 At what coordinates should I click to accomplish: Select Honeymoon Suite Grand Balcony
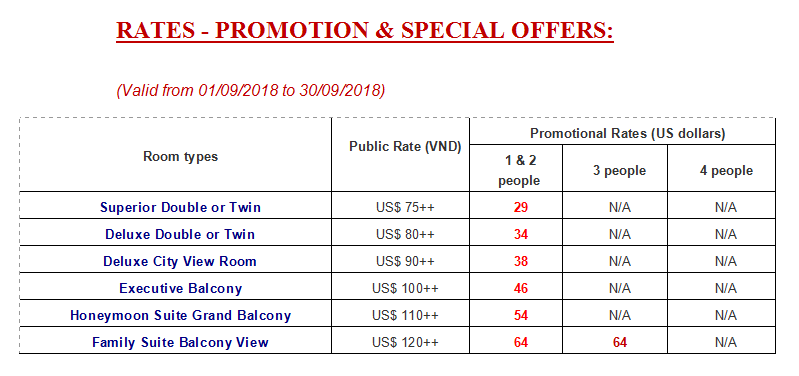[180, 315]
